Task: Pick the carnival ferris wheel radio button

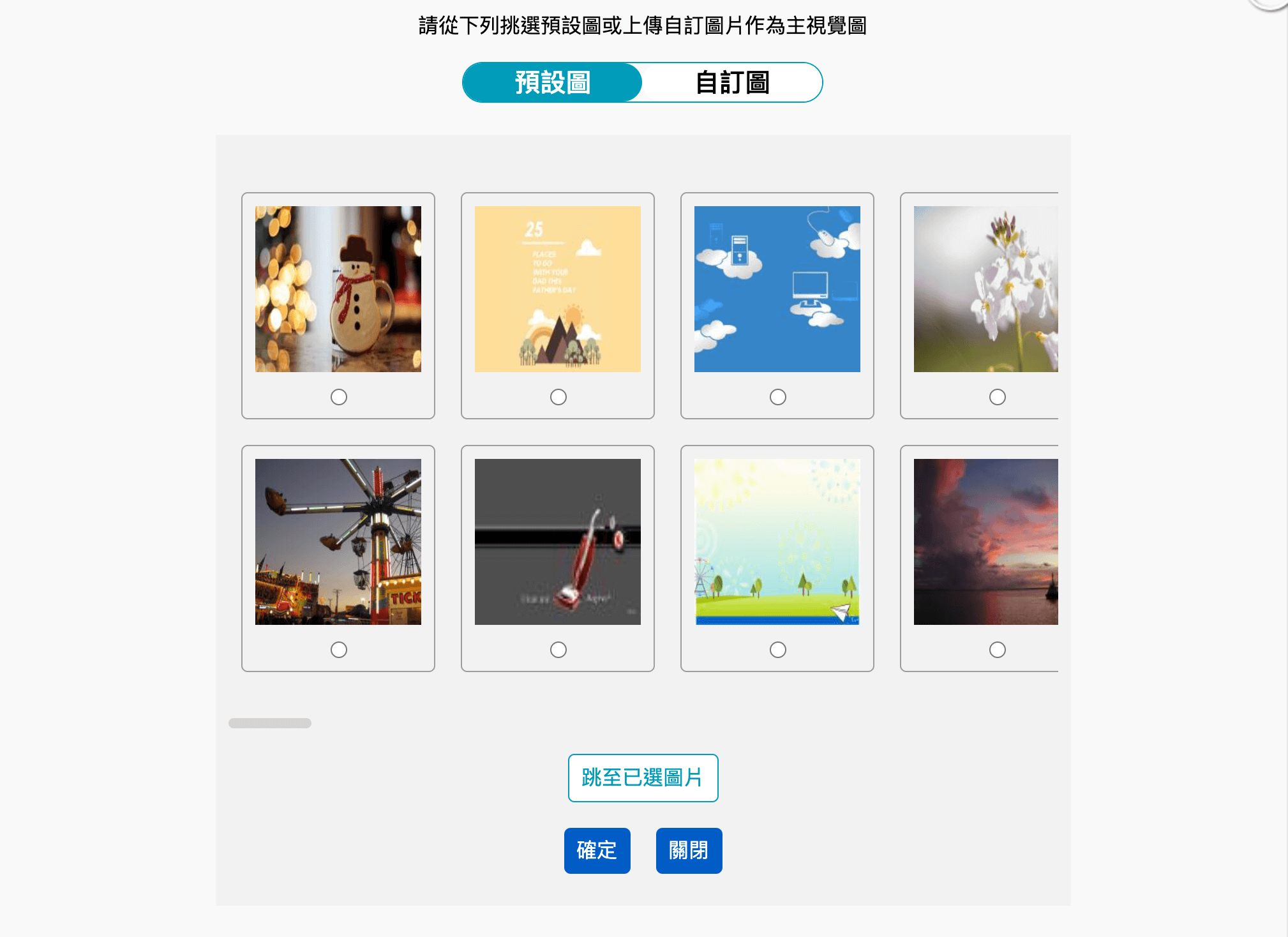Action: 339,650
